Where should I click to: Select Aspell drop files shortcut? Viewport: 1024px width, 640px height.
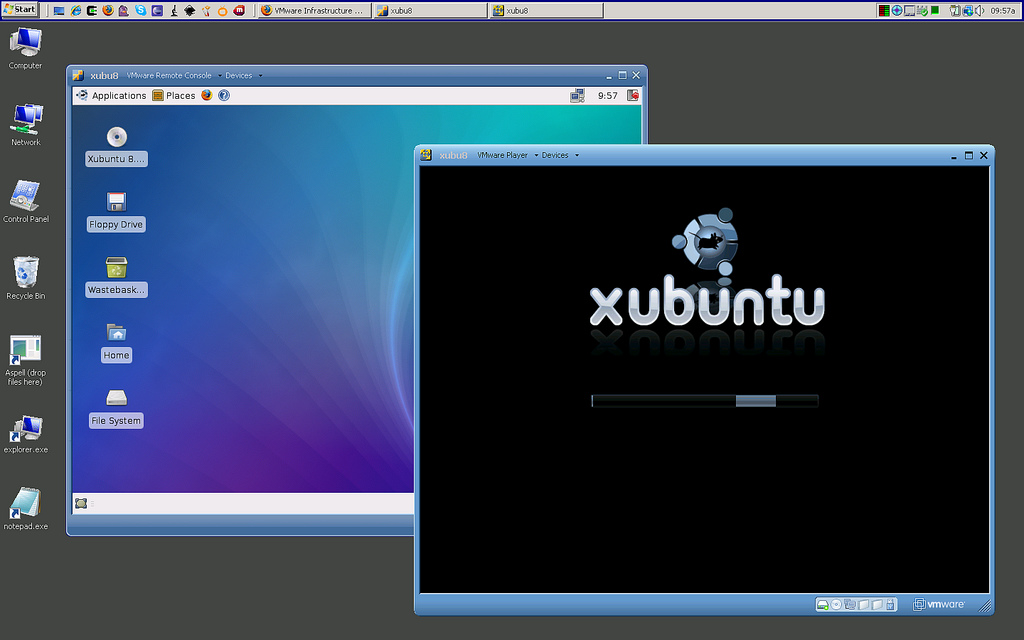pos(25,360)
